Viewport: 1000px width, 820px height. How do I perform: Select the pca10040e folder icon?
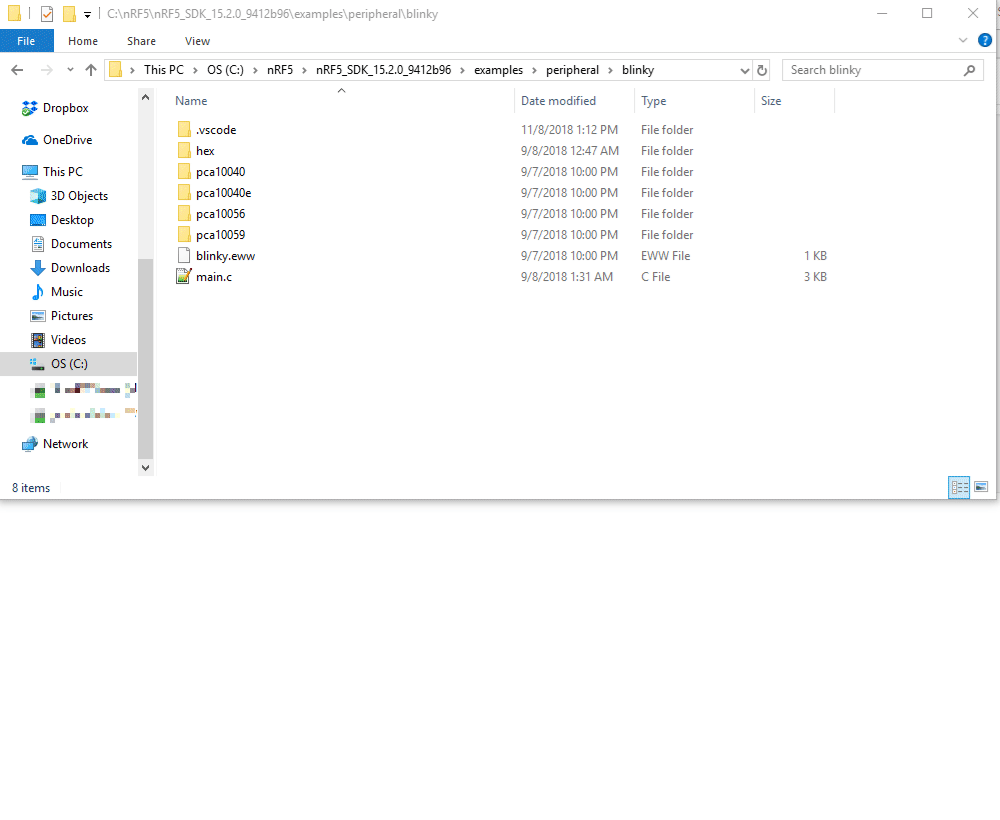click(184, 193)
